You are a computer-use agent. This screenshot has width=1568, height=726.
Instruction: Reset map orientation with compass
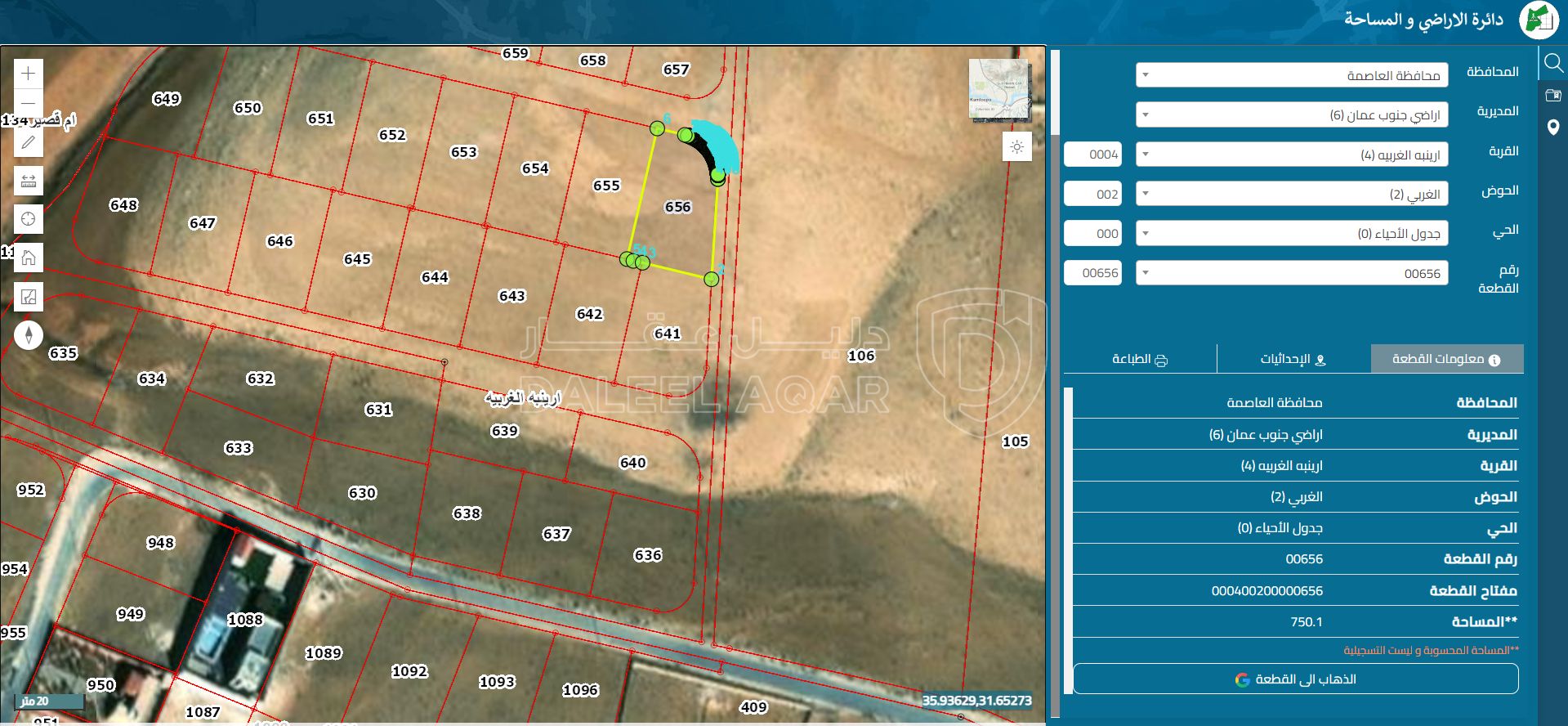coord(29,335)
